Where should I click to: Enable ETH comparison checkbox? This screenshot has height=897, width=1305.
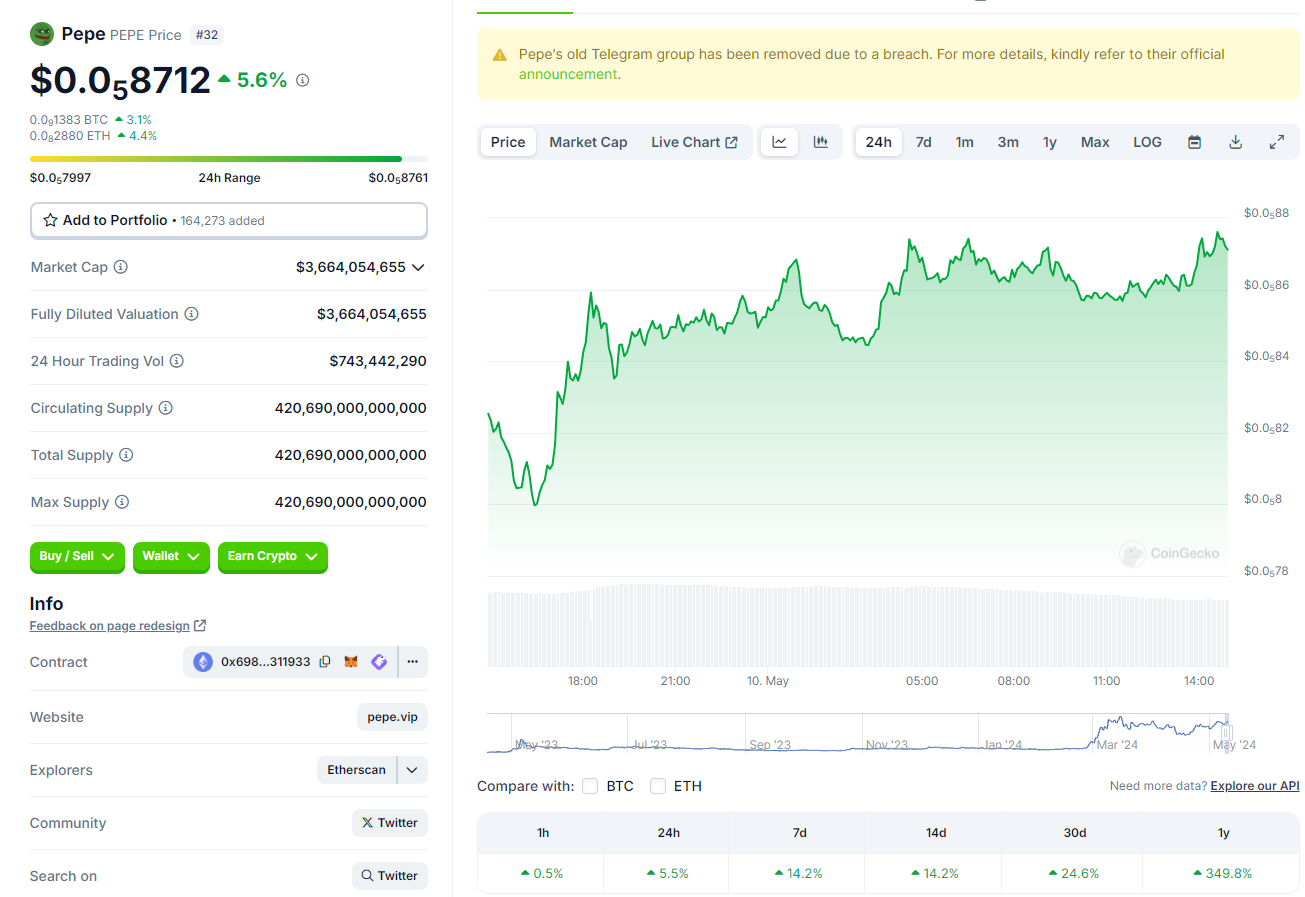[658, 786]
